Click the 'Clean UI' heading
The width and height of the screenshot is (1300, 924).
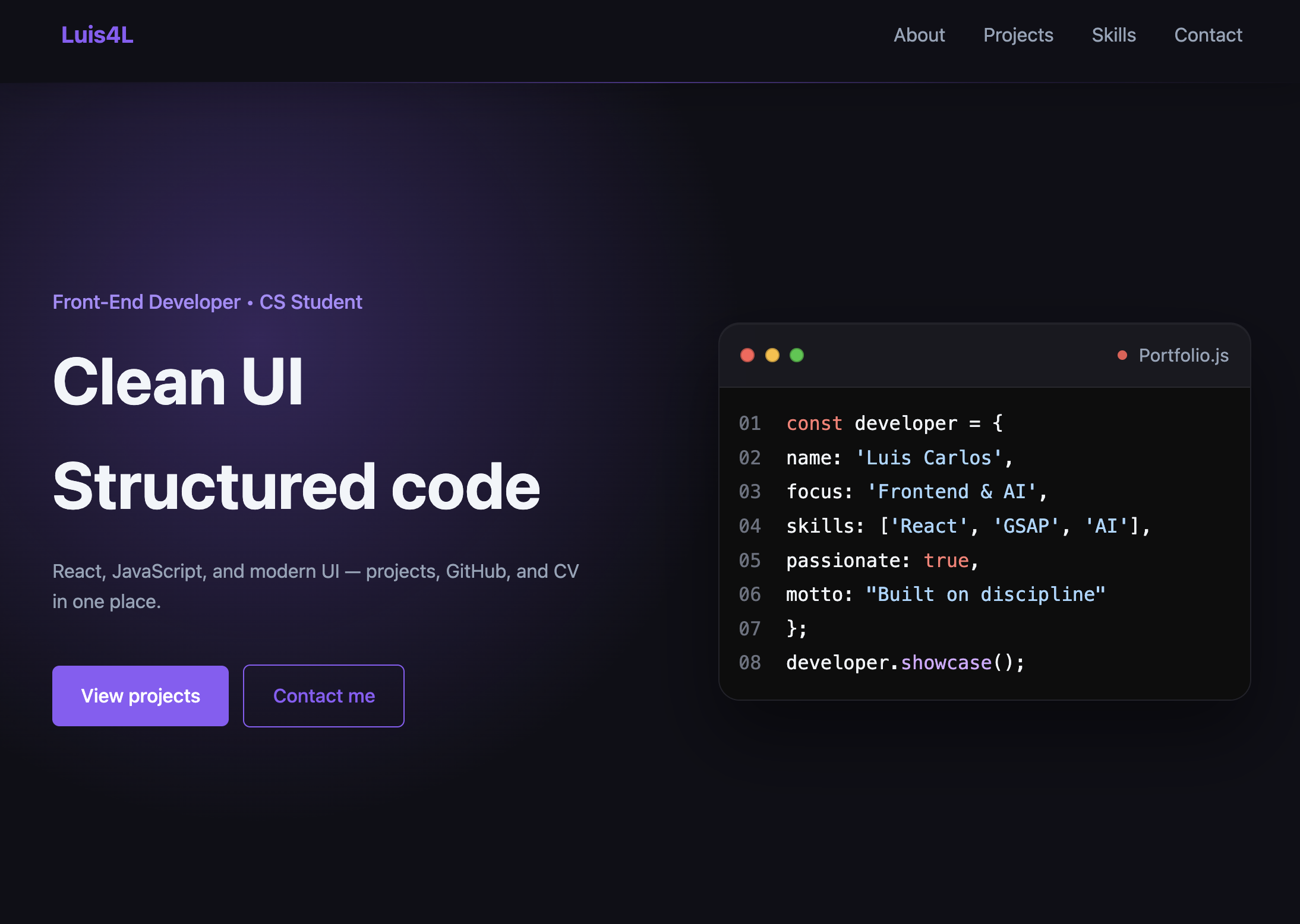click(x=178, y=382)
